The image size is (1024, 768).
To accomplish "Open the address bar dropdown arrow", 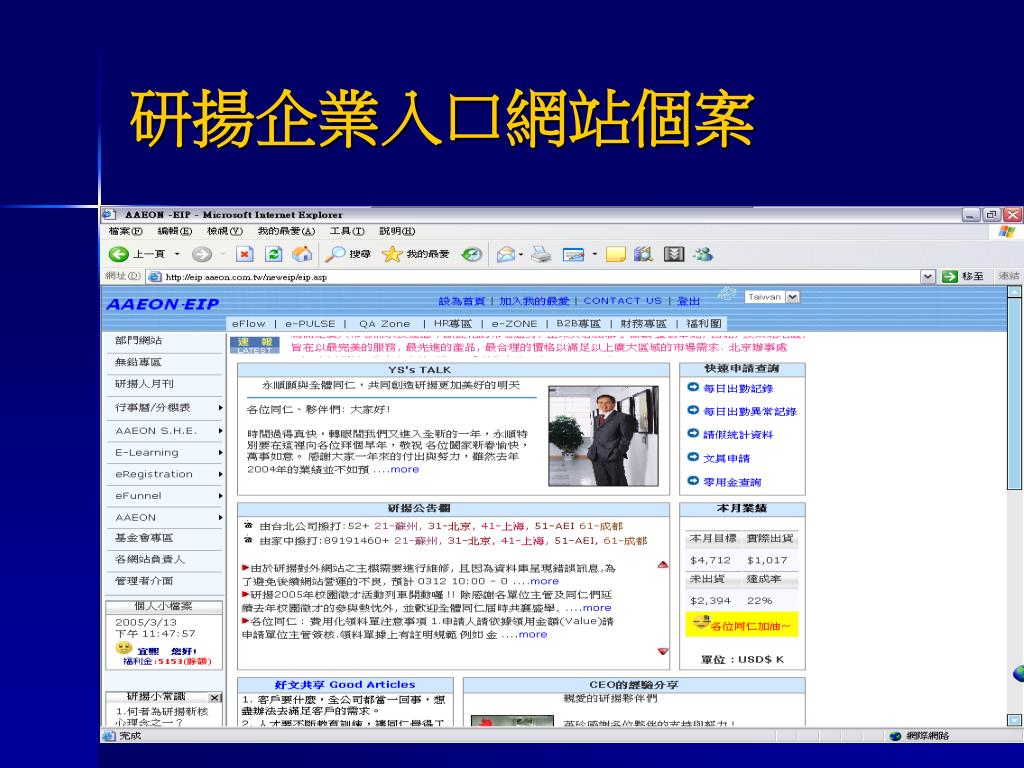I will point(928,276).
